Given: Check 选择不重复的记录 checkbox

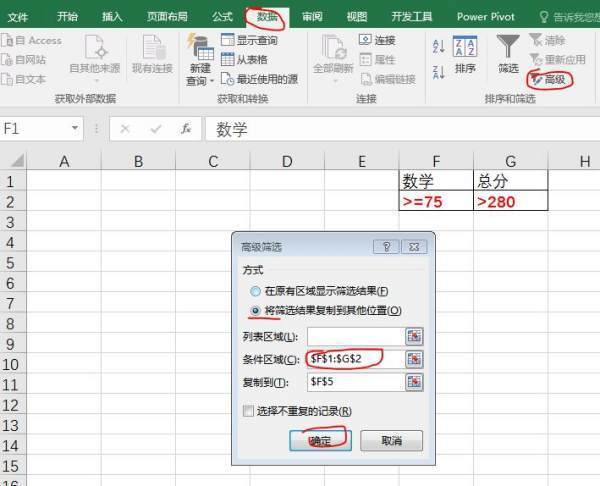Looking at the screenshot, I should pyautogui.click(x=248, y=411).
